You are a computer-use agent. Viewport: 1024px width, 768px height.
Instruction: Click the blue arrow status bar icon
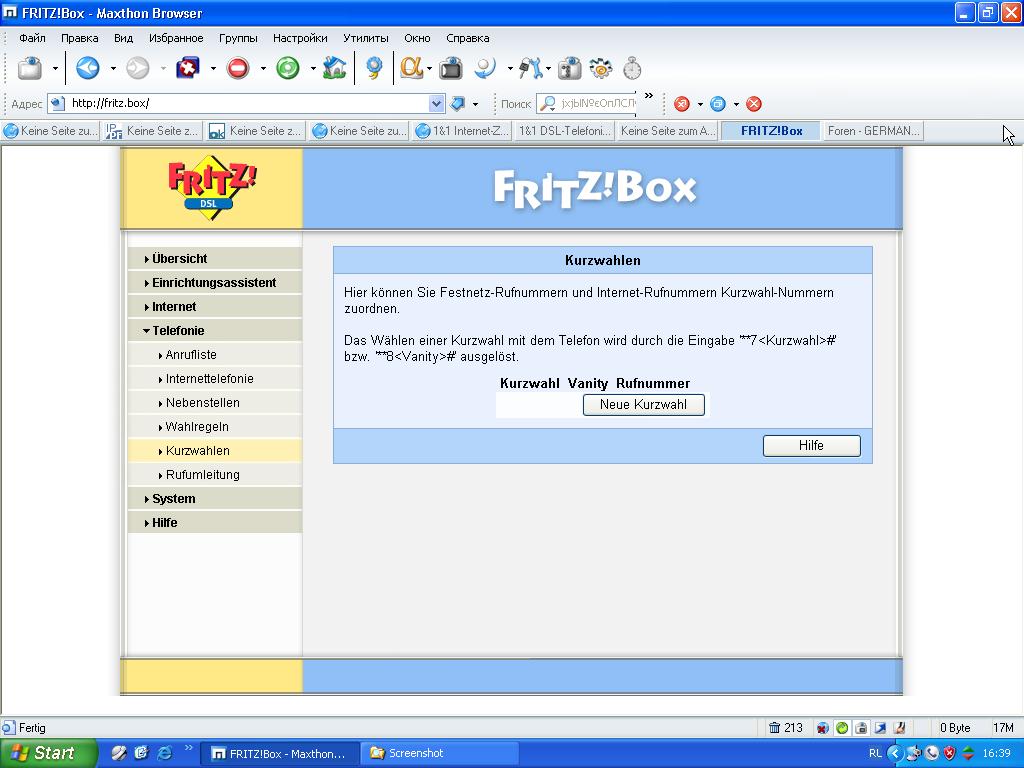click(x=880, y=728)
